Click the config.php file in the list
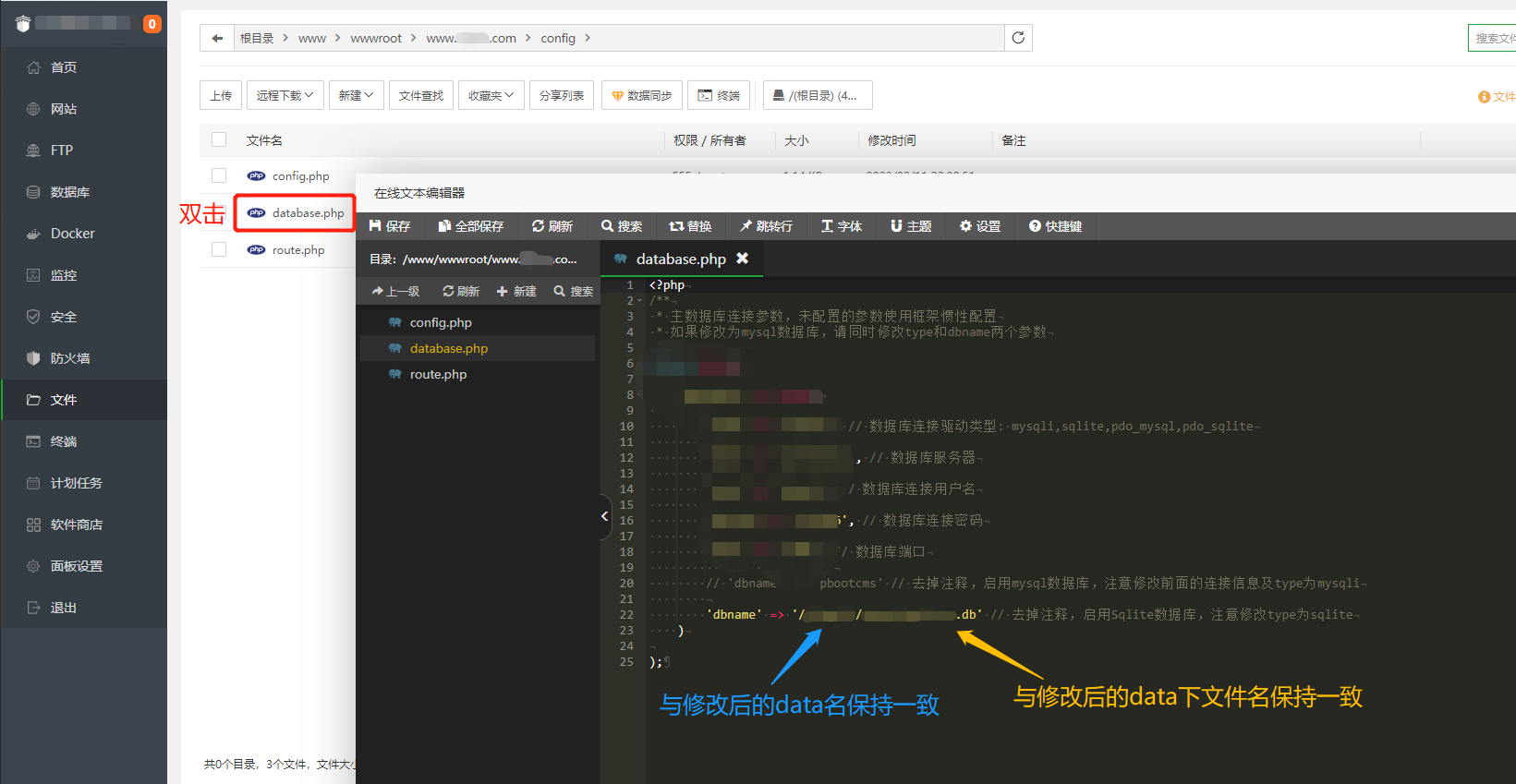Screen dimensions: 1516x784 point(300,175)
